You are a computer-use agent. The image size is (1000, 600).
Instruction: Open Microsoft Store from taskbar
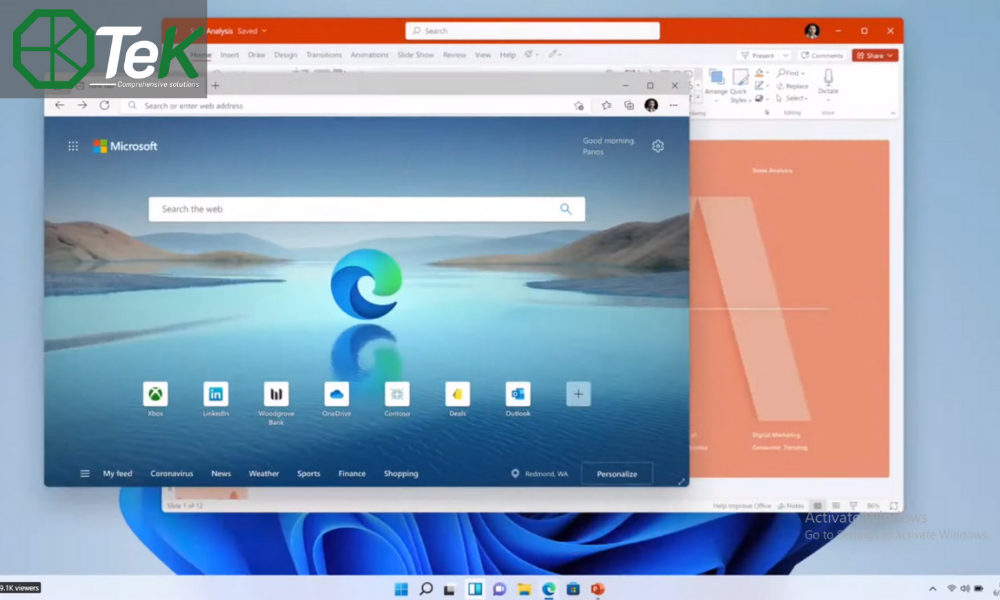tap(573, 589)
